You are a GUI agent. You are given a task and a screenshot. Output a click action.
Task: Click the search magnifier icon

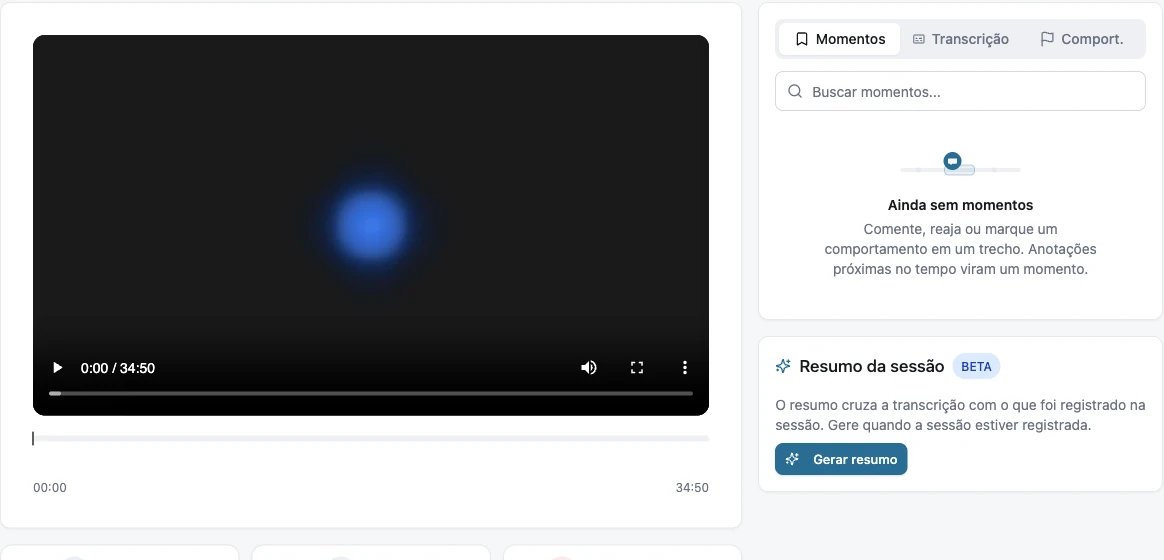794,91
